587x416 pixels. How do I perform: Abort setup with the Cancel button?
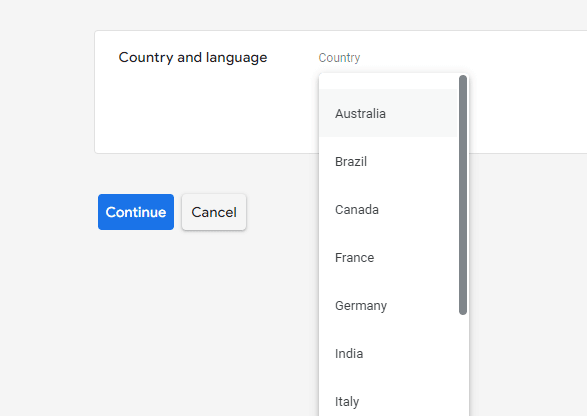pos(214,212)
